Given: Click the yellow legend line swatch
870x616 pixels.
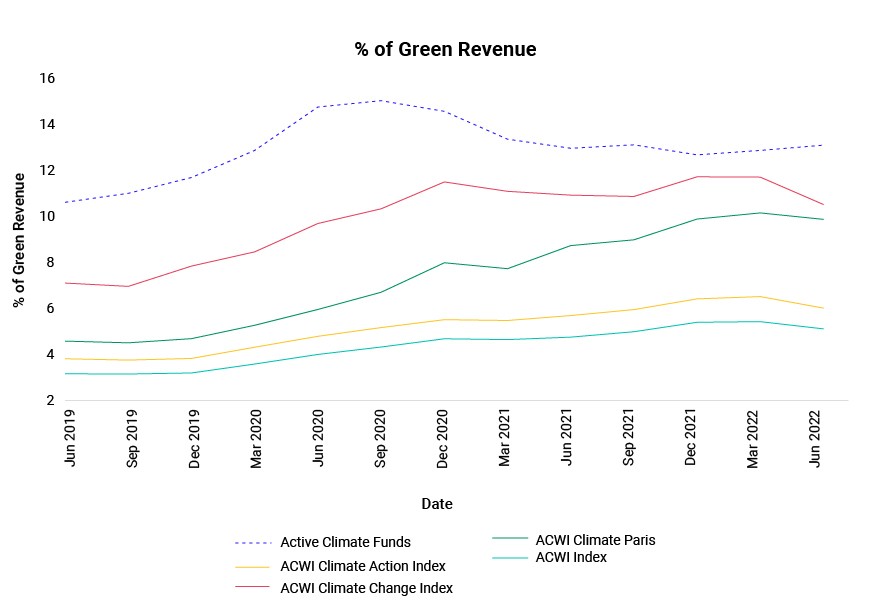Looking at the screenshot, I should coord(253,567).
